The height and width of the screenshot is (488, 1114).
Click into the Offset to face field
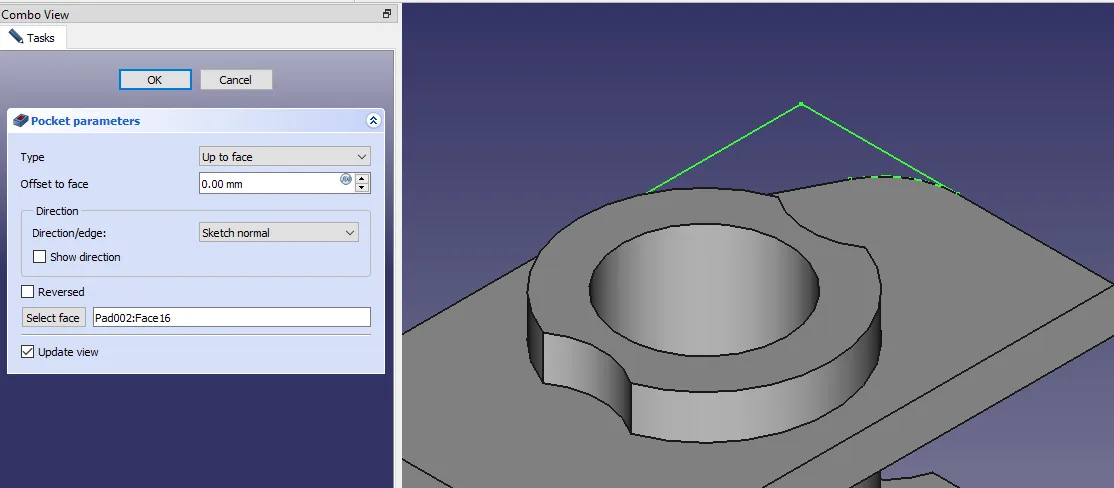click(268, 184)
